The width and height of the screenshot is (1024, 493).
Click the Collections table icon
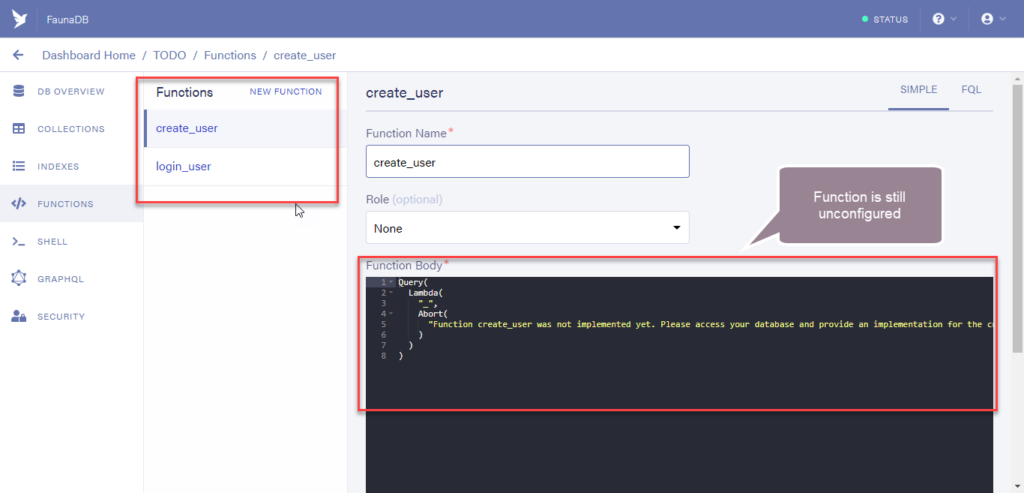pyautogui.click(x=19, y=129)
